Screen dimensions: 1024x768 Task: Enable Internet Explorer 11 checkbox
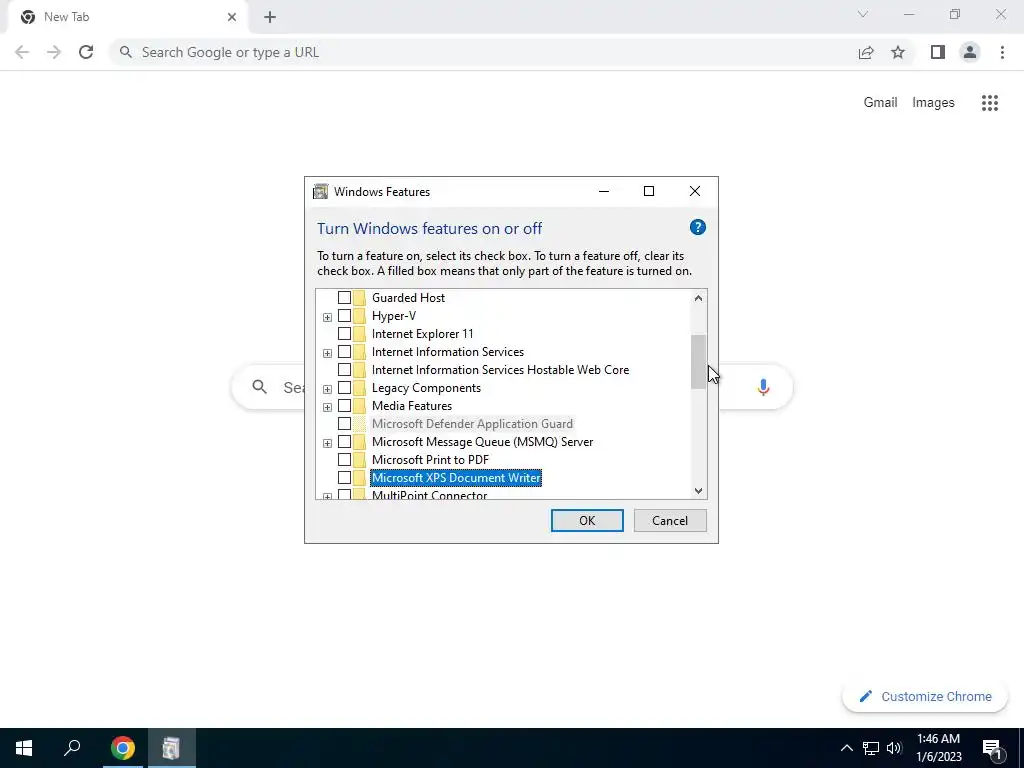click(x=344, y=334)
